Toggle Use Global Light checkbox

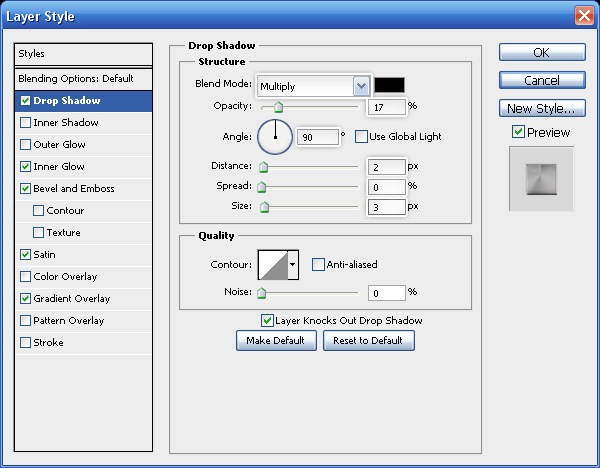click(x=361, y=136)
